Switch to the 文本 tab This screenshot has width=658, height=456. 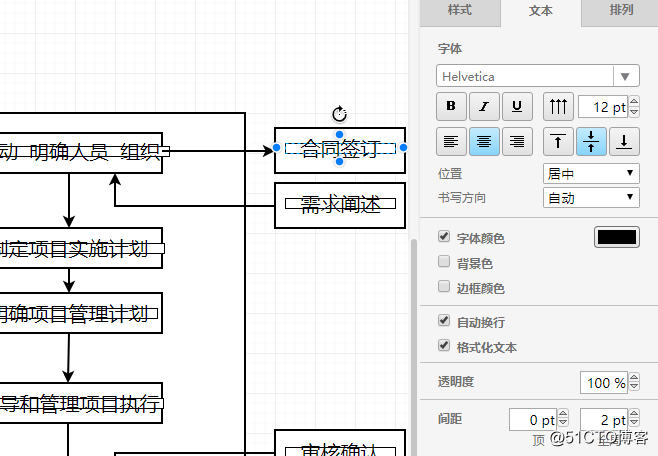[540, 11]
